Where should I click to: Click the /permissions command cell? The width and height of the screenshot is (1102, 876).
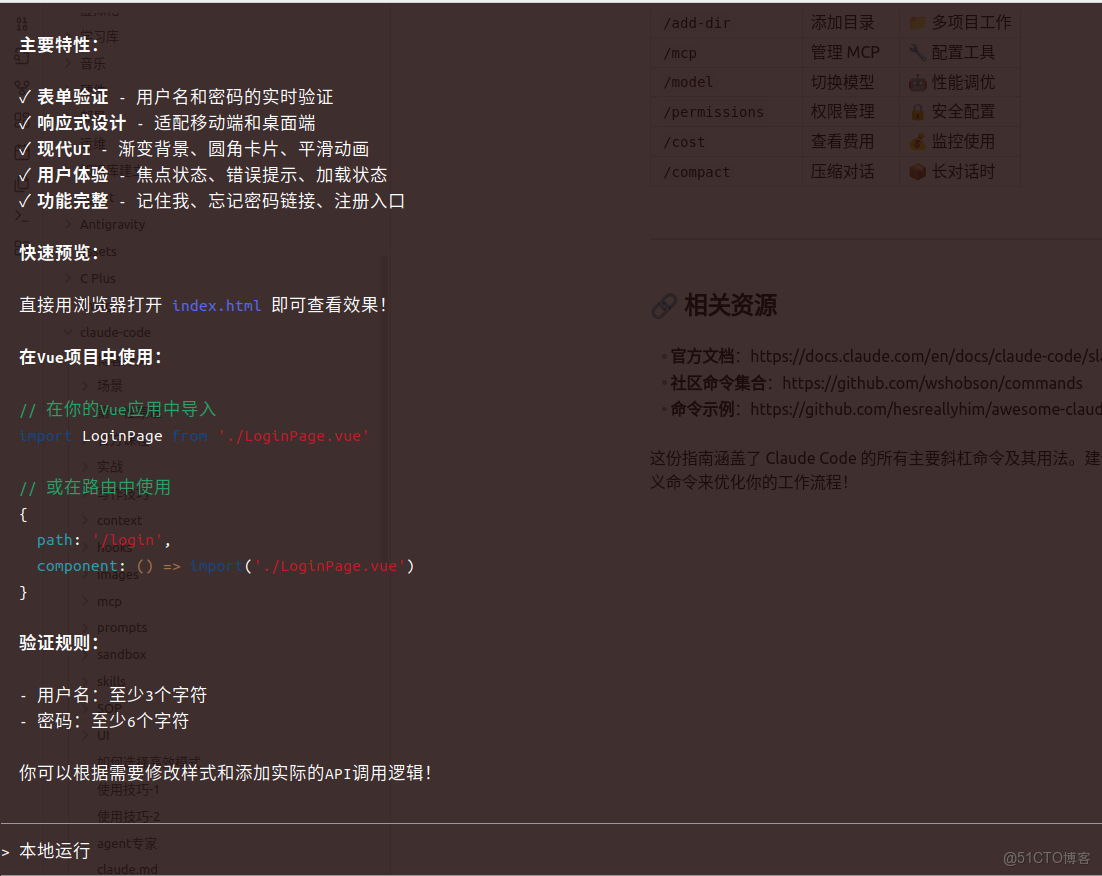726,112
